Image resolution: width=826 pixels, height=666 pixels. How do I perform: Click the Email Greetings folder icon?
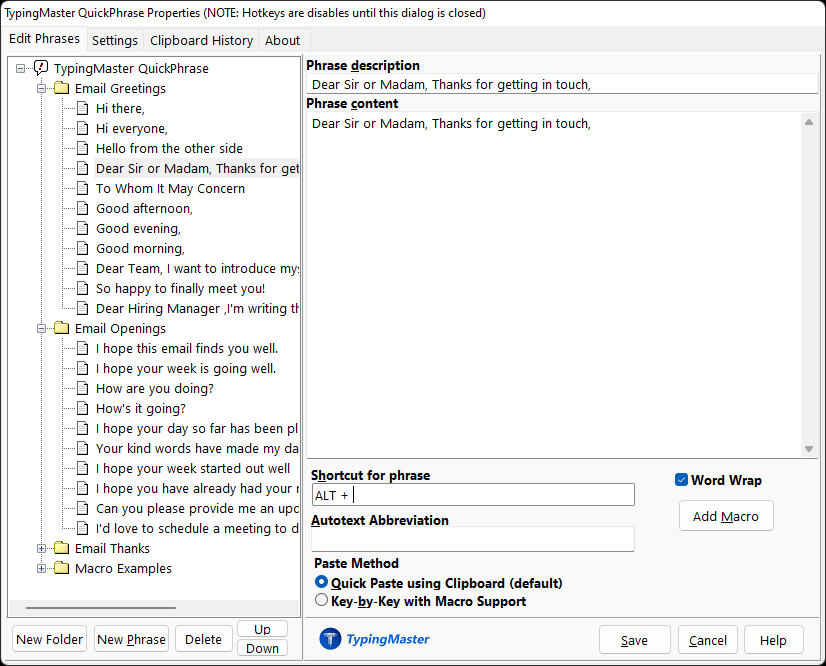point(62,88)
